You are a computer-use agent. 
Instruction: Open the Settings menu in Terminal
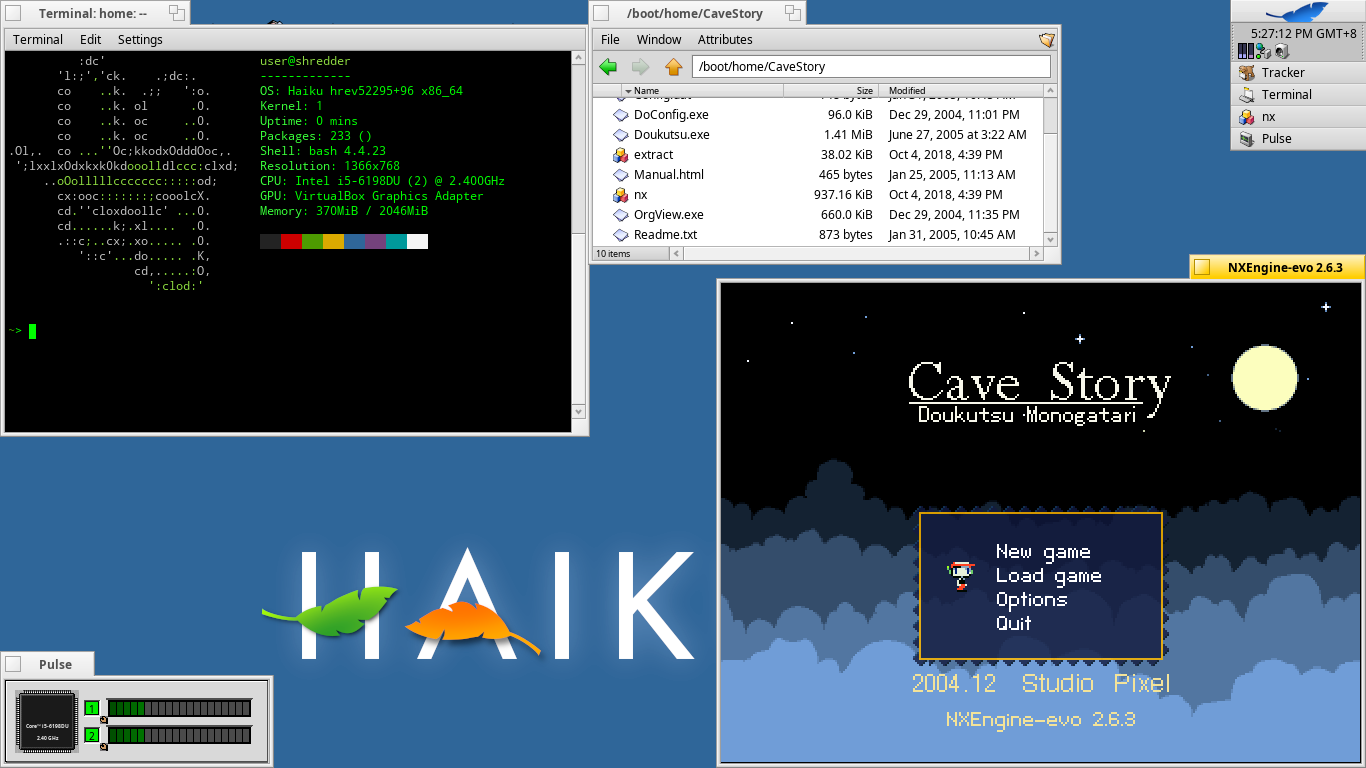click(x=139, y=39)
